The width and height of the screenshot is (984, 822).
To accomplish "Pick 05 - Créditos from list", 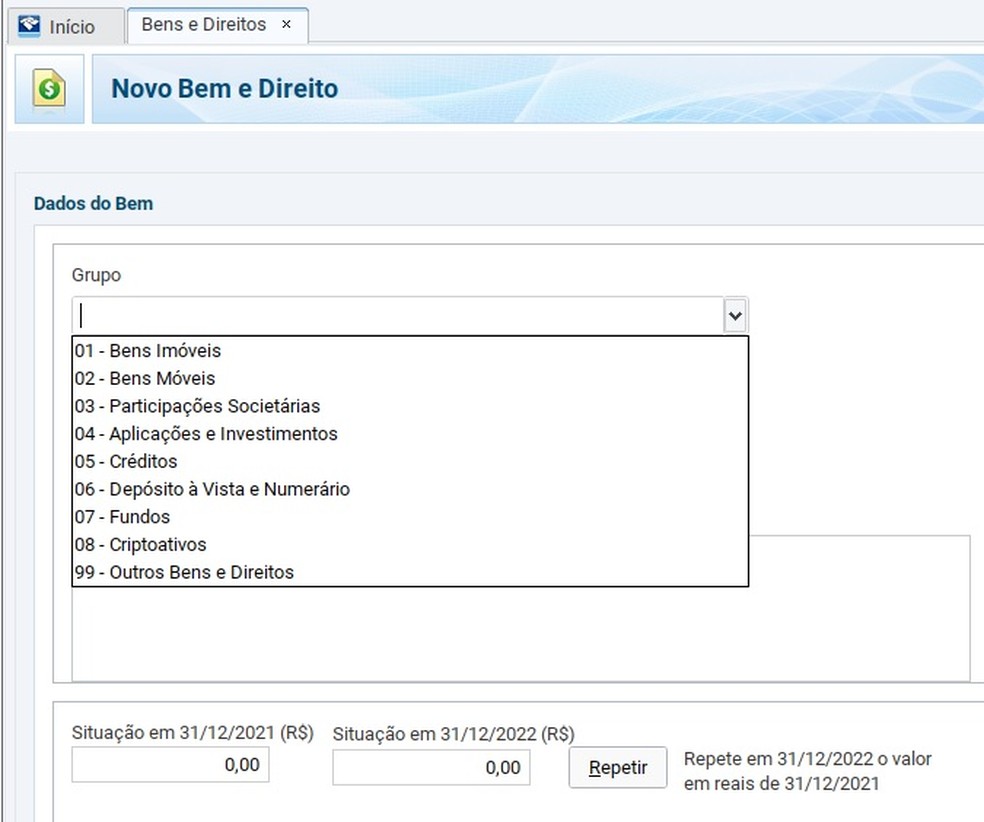I will 126,462.
